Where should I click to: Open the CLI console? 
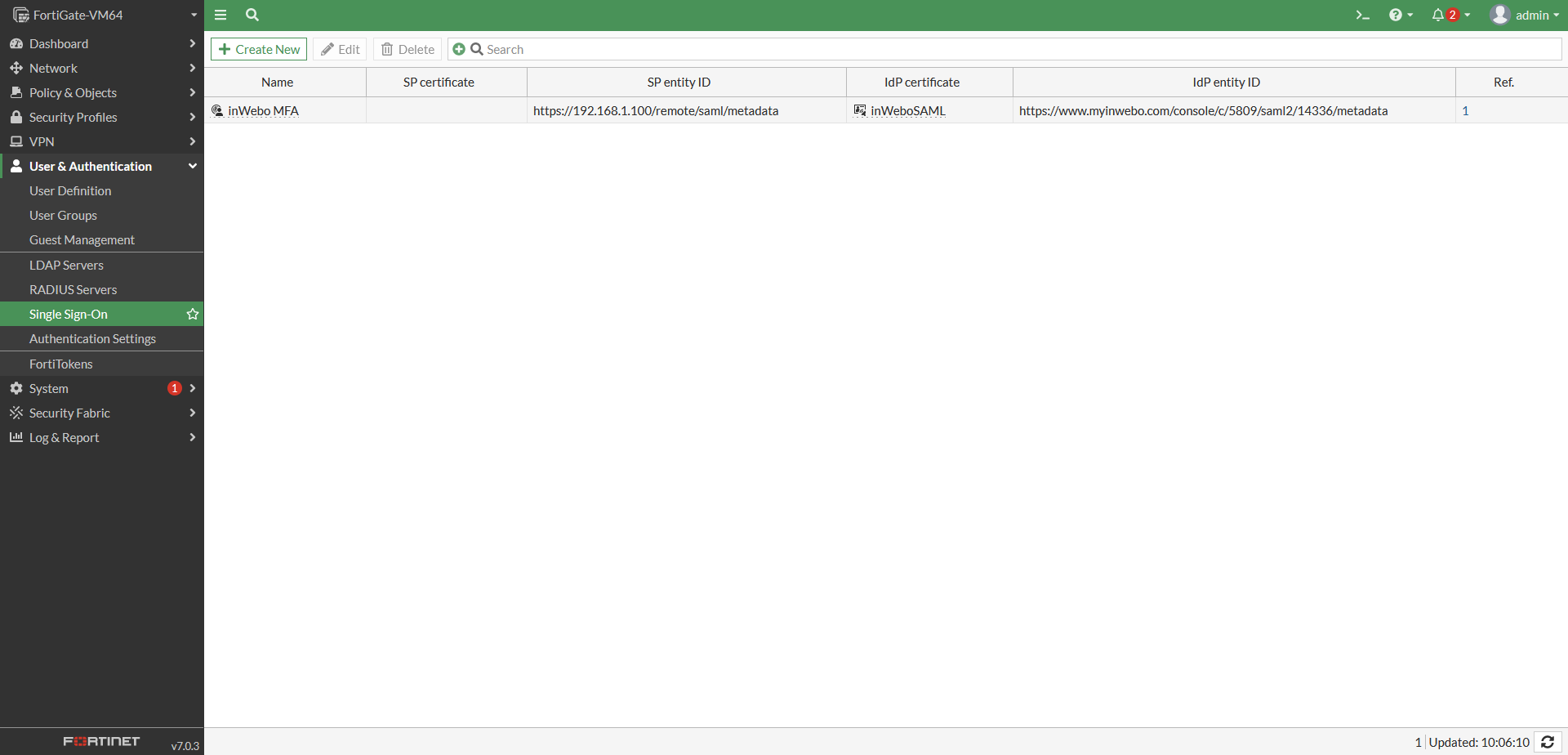click(x=1361, y=15)
